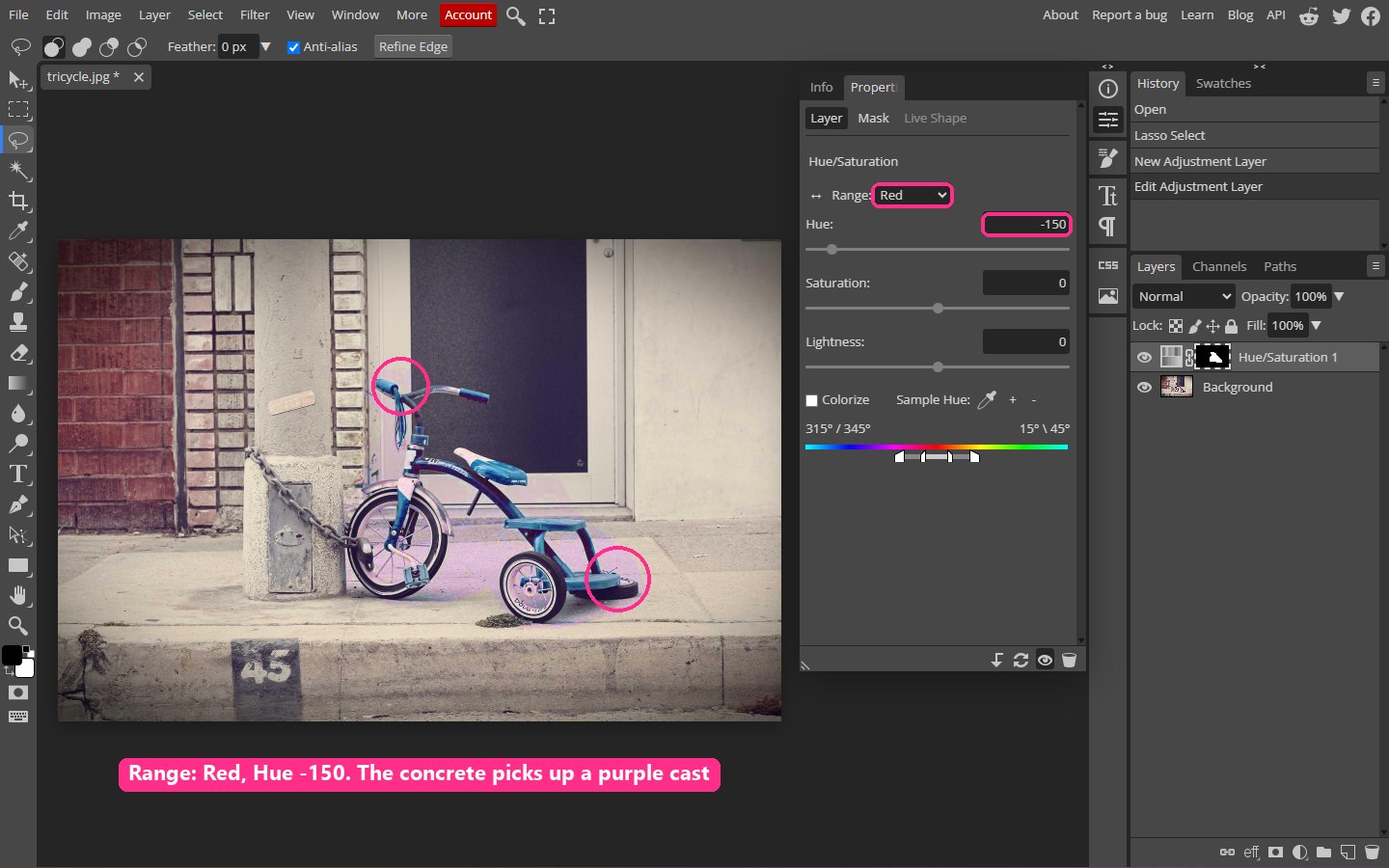Image resolution: width=1389 pixels, height=868 pixels.
Task: Select the Path Select tool
Action: coord(18,534)
